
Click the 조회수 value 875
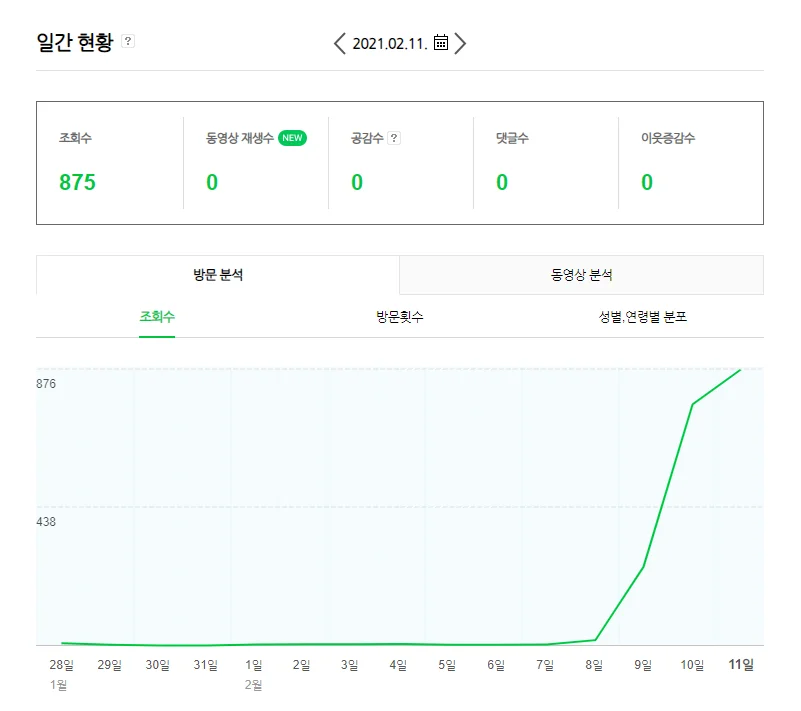tap(78, 182)
